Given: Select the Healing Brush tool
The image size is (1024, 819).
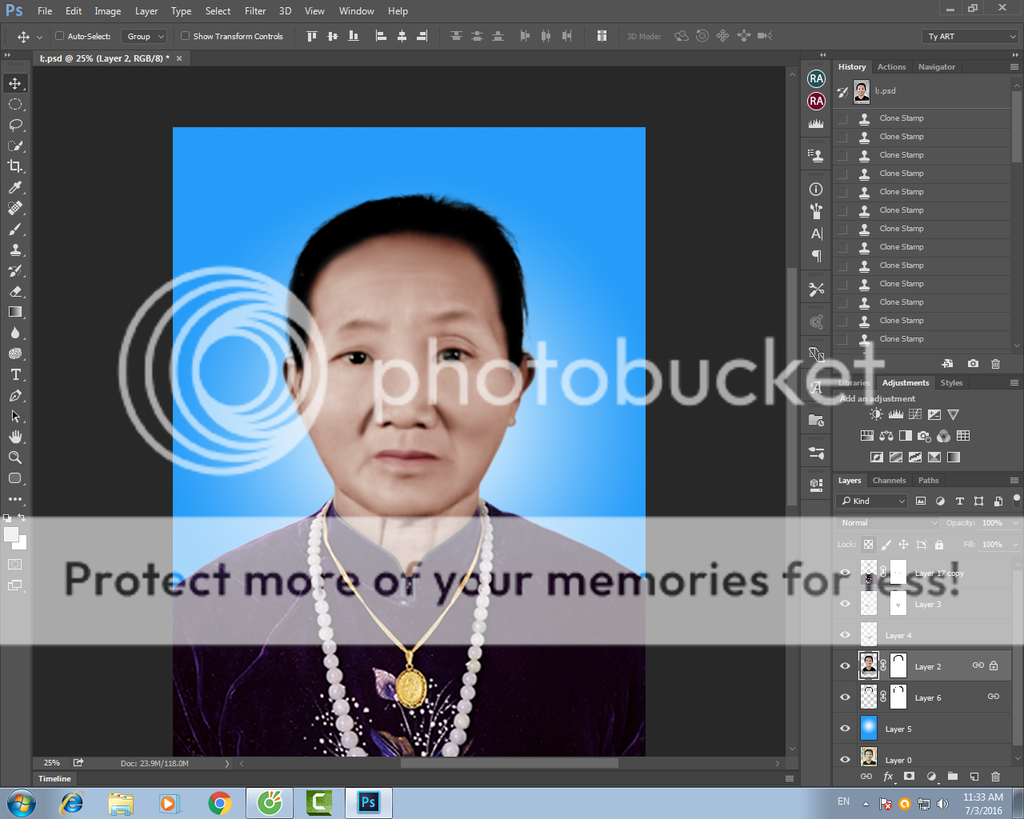Looking at the screenshot, I should 15,208.
